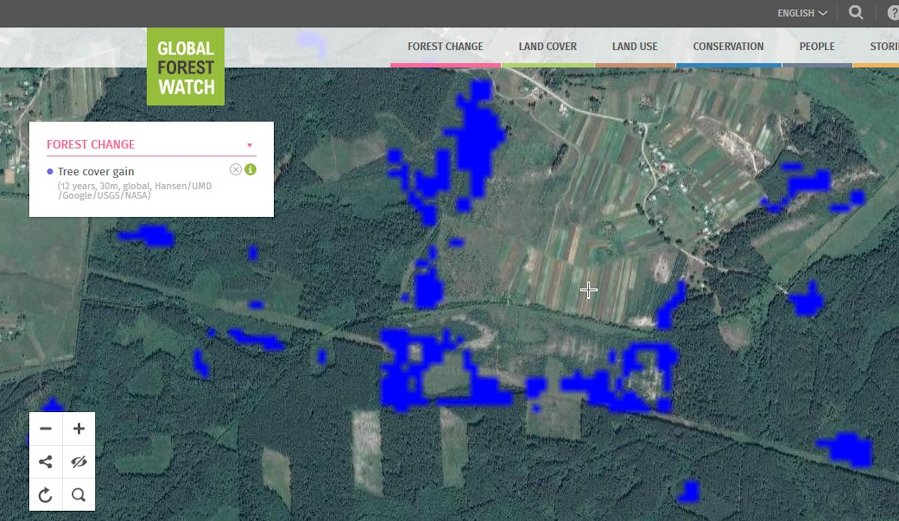Viewport: 899px width, 521px height.
Task: Click the search icon in top bar
Action: pyautogui.click(x=856, y=13)
